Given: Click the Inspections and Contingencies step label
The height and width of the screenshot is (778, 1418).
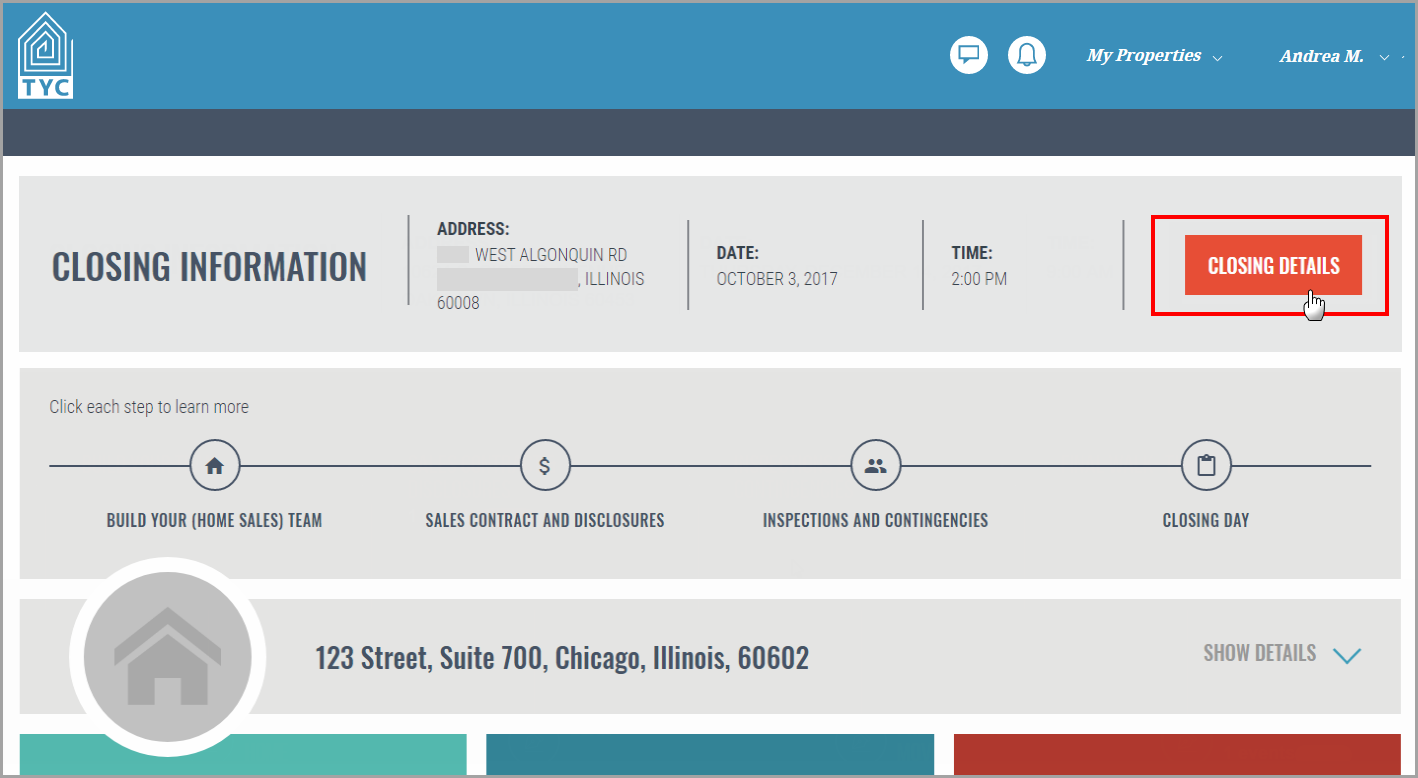Looking at the screenshot, I should point(875,520).
